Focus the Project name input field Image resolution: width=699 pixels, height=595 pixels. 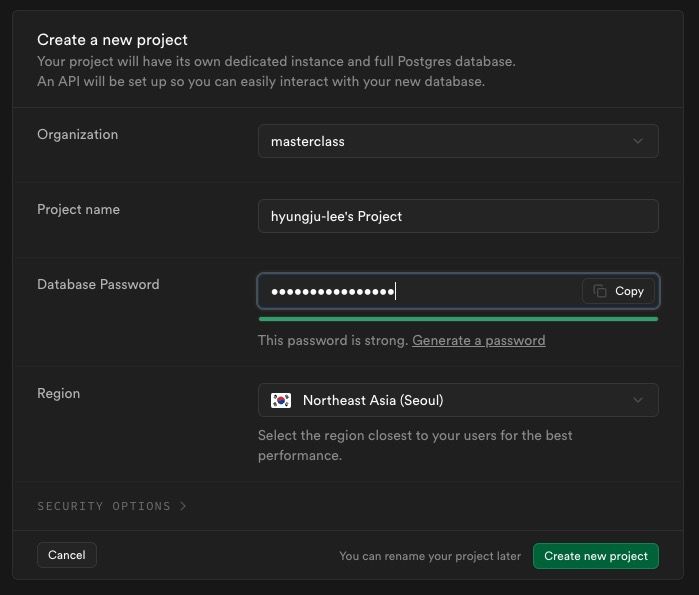(458, 216)
